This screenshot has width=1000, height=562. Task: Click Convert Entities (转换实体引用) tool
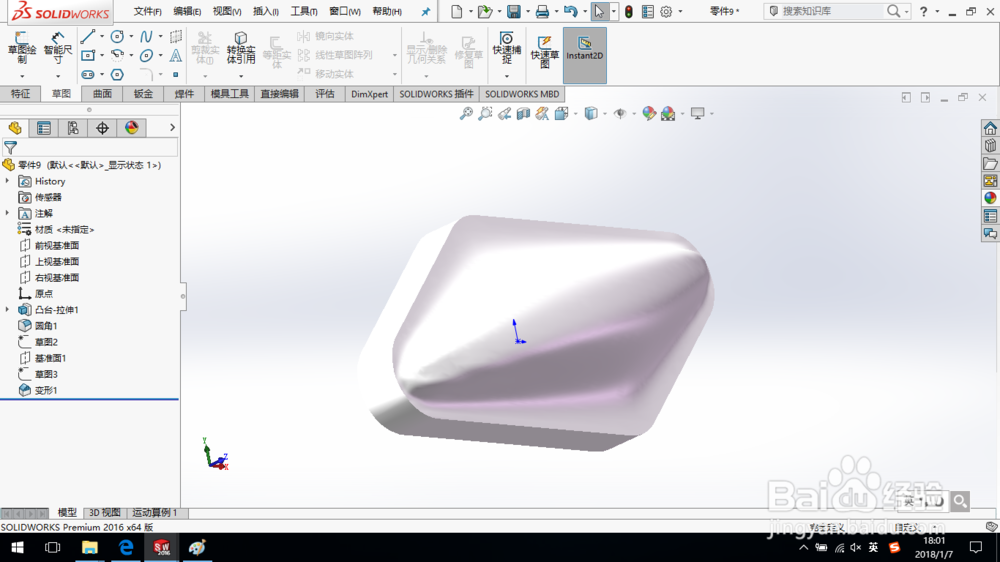tap(240, 48)
